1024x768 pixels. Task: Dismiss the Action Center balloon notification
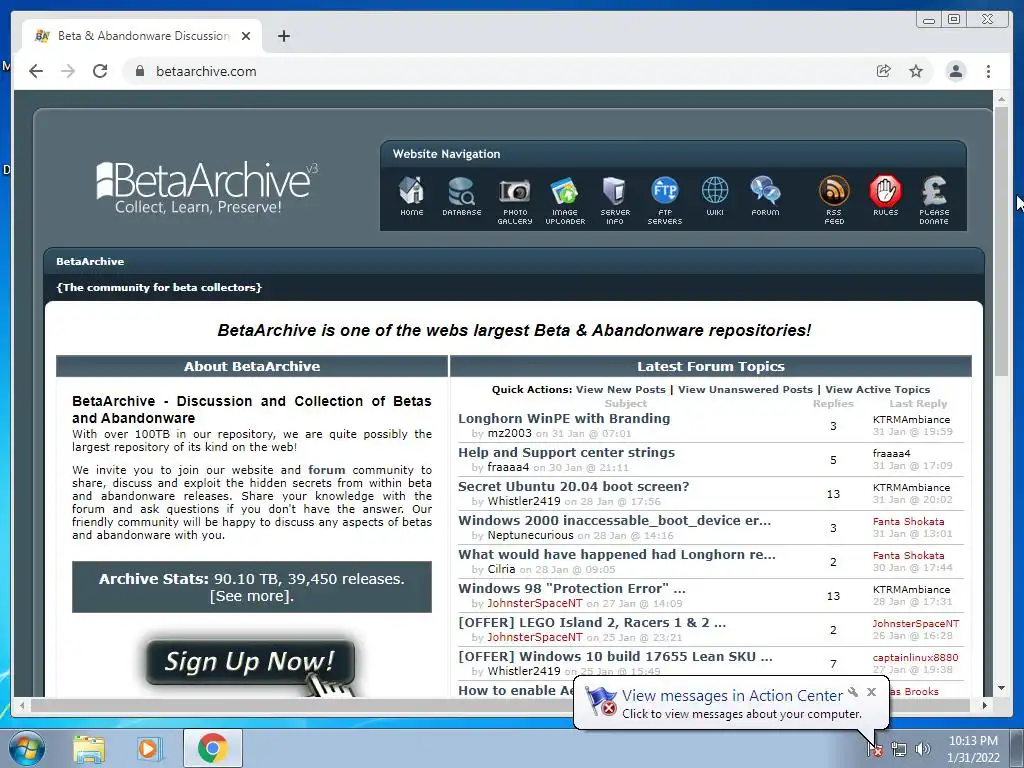[871, 692]
